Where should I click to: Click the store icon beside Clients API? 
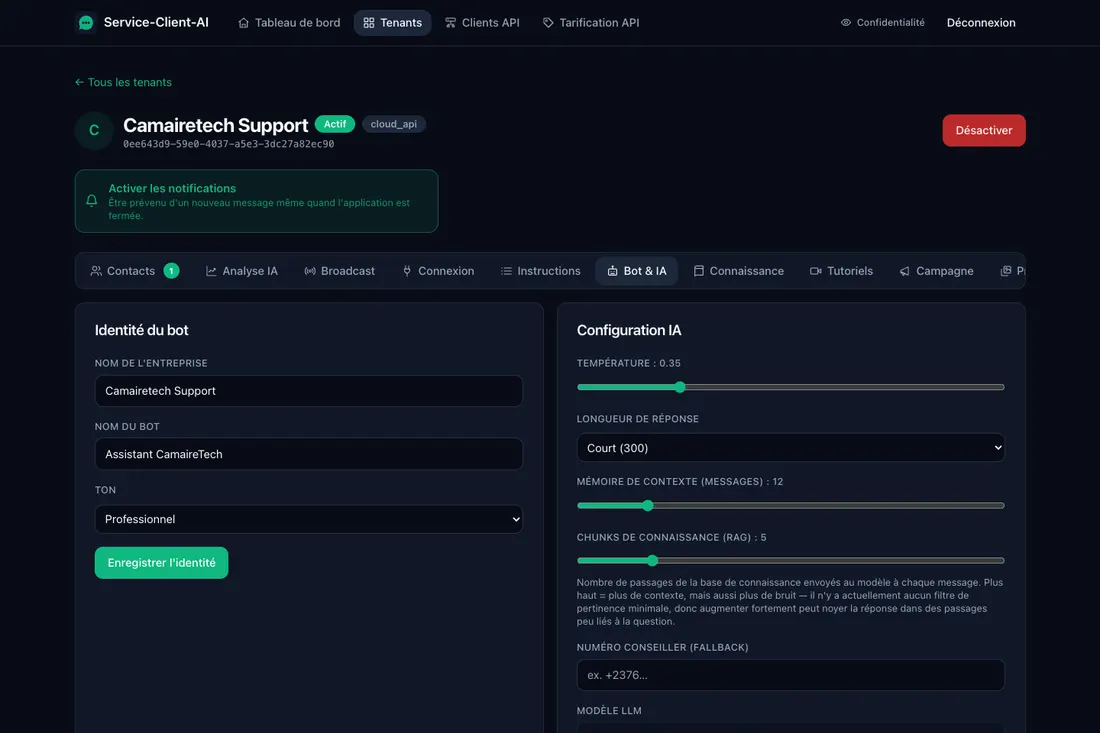point(450,23)
